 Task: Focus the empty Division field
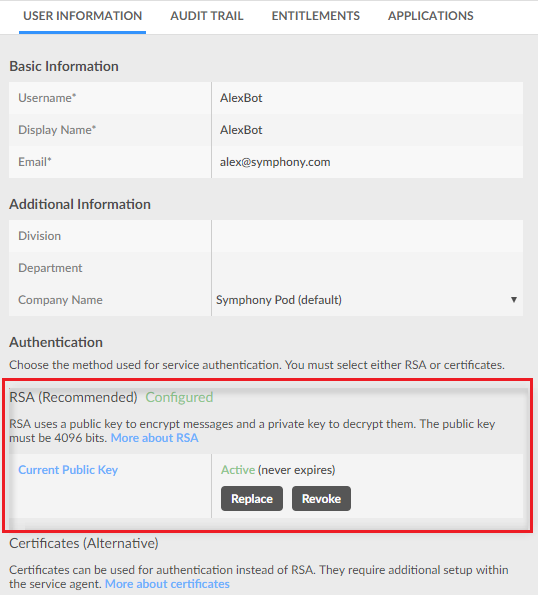coord(367,236)
